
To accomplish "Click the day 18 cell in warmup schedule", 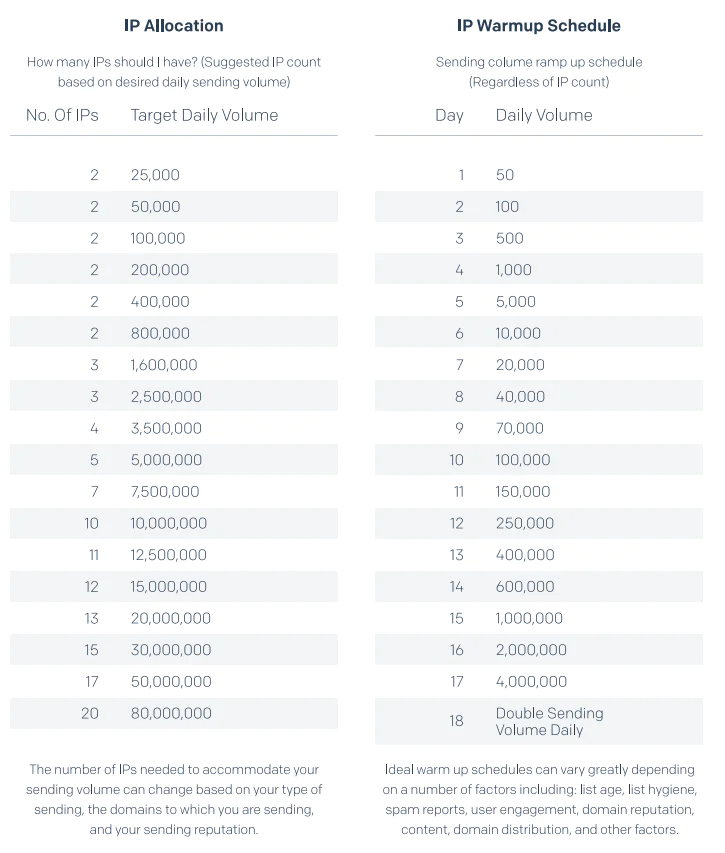I will click(456, 721).
